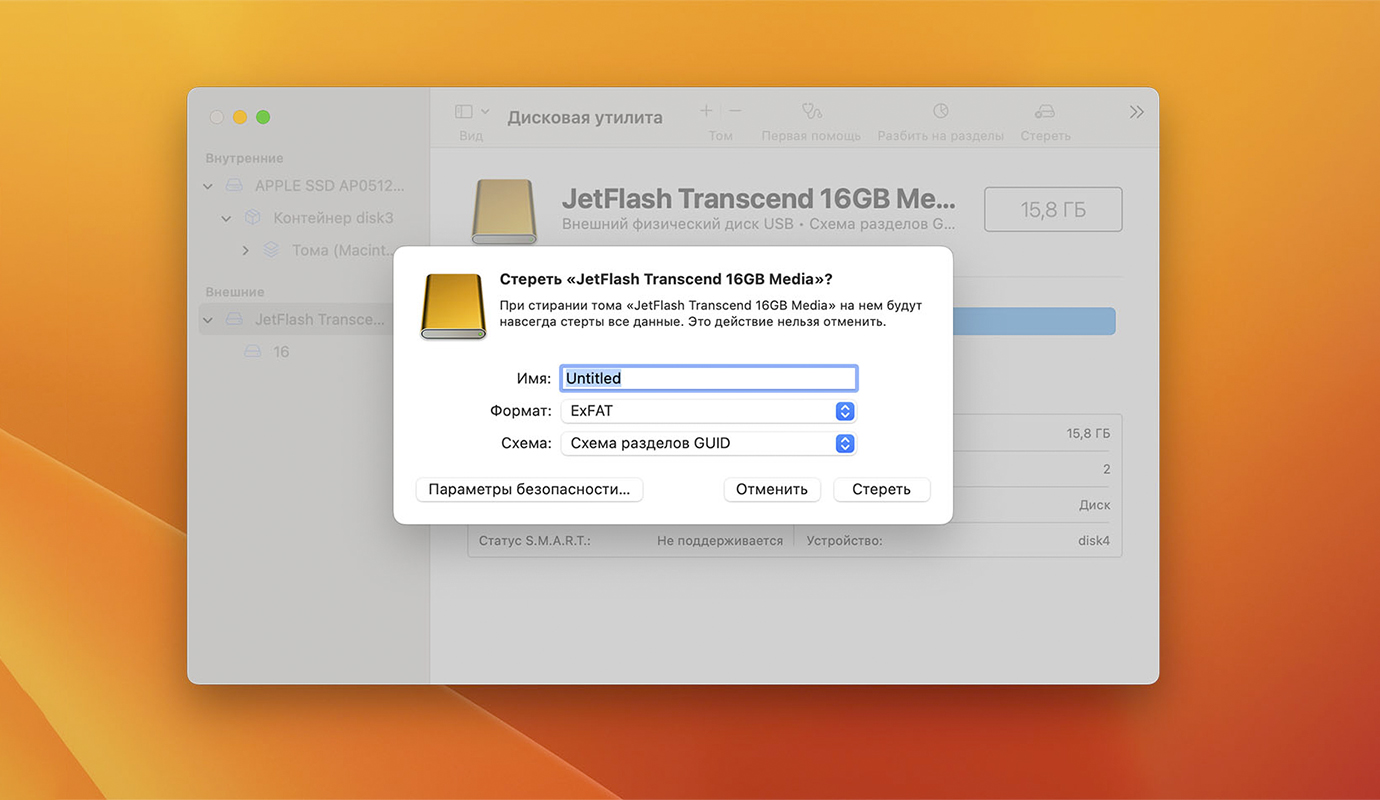1380x800 pixels.
Task: Select Контейнер disk3 in sidebar
Action: (x=333, y=218)
